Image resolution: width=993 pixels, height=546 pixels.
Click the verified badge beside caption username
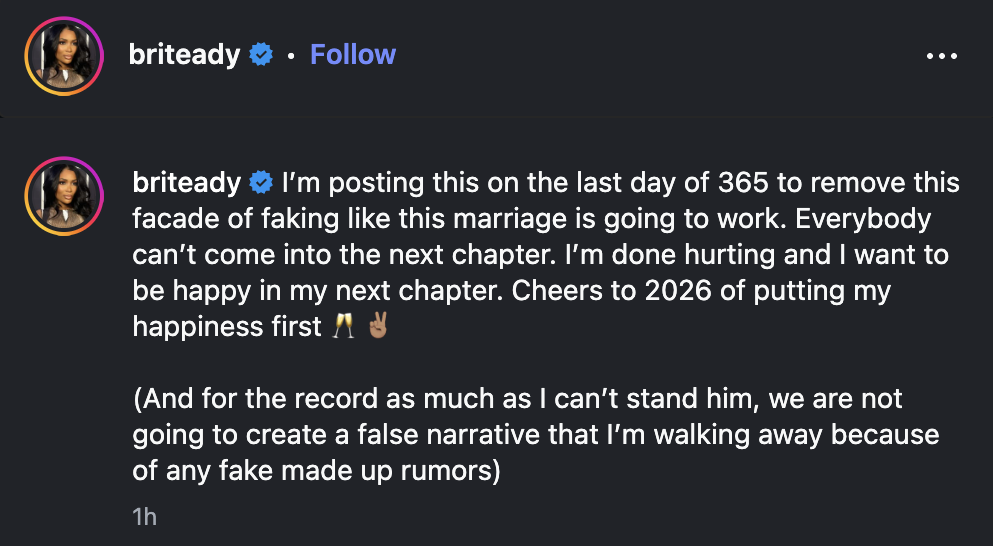261,182
